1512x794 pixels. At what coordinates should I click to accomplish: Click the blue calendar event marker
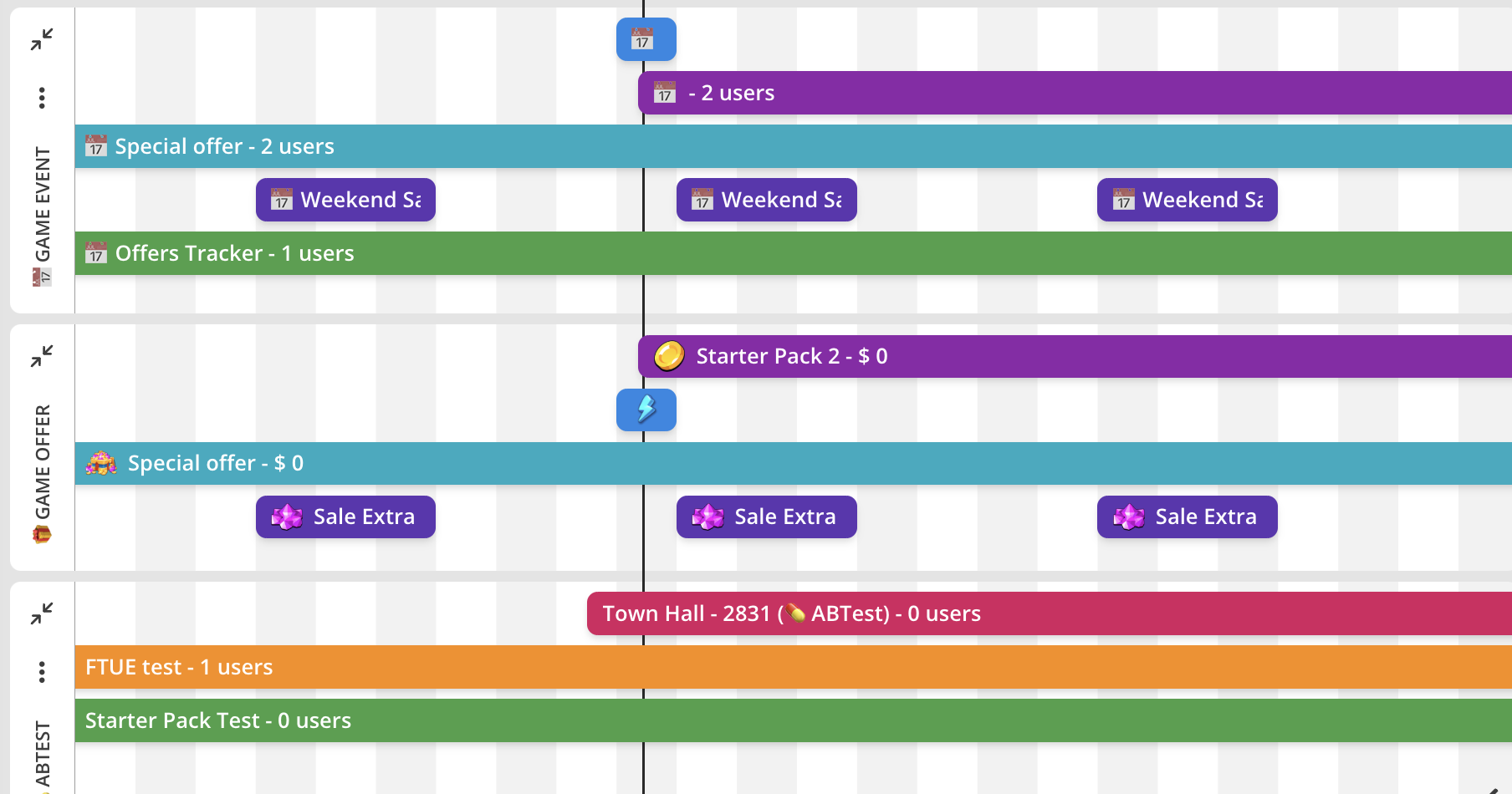[646, 39]
